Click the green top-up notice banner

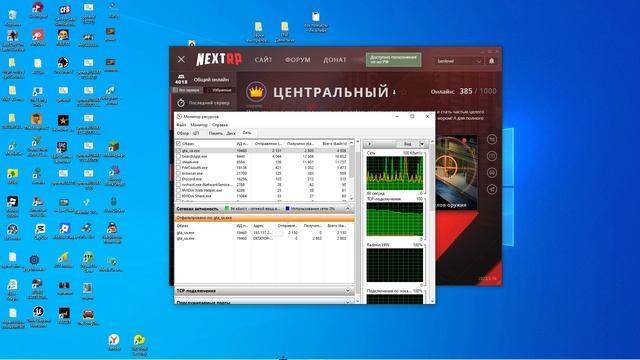(393, 60)
